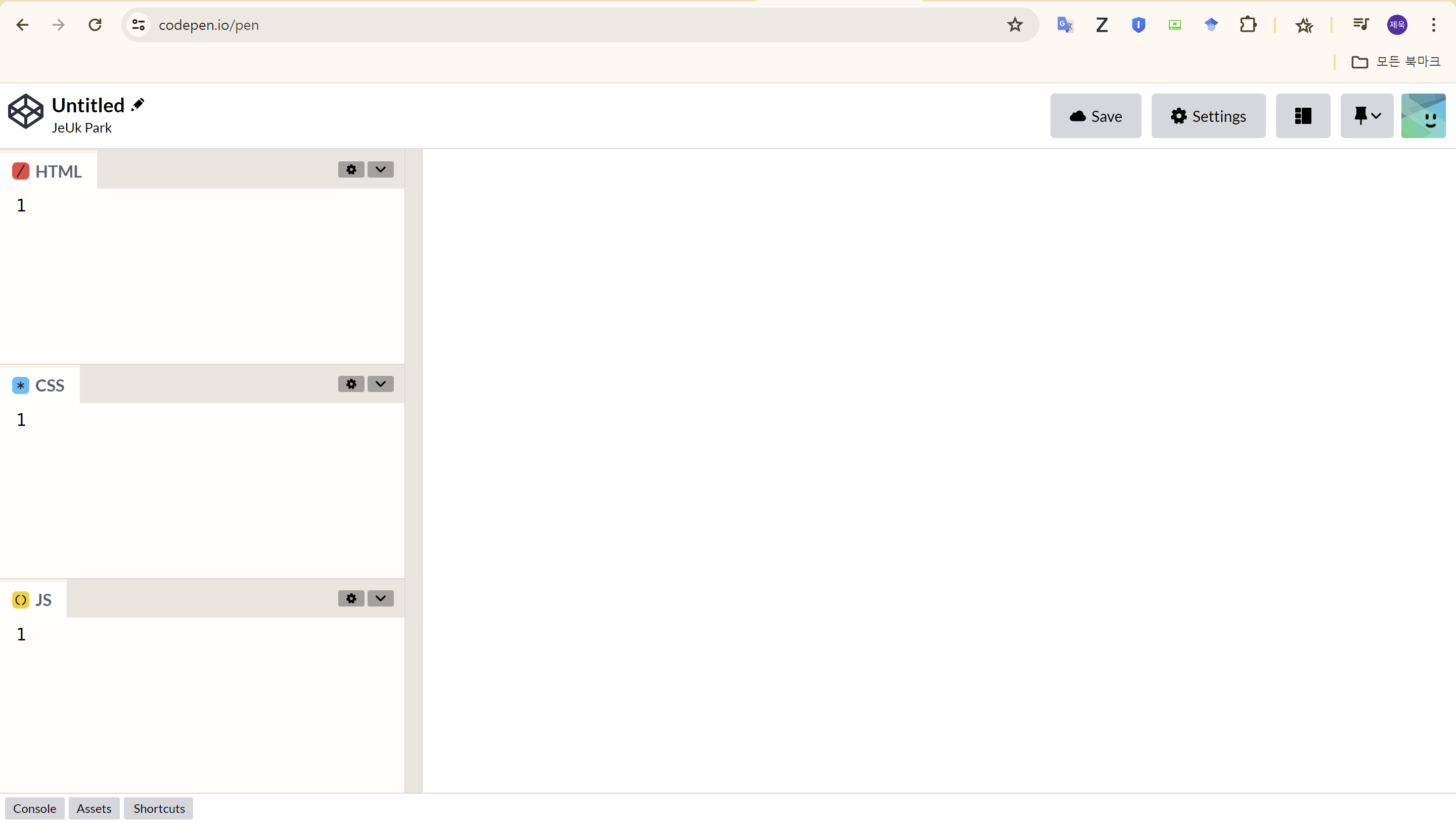Click the pencil icon to edit the pen title
The width and height of the screenshot is (1456, 822).
[138, 105]
